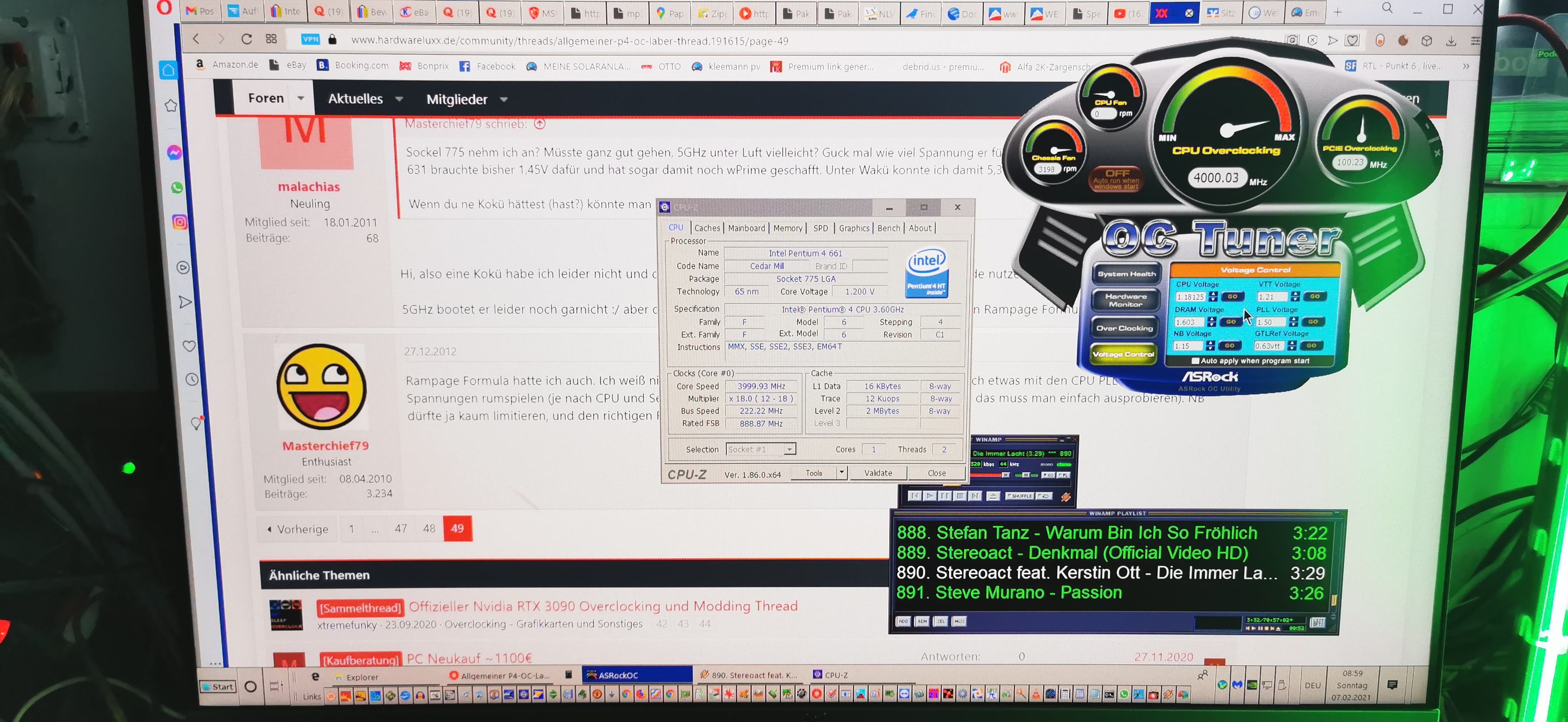Open the System Health section in OC Tuner

1127,275
